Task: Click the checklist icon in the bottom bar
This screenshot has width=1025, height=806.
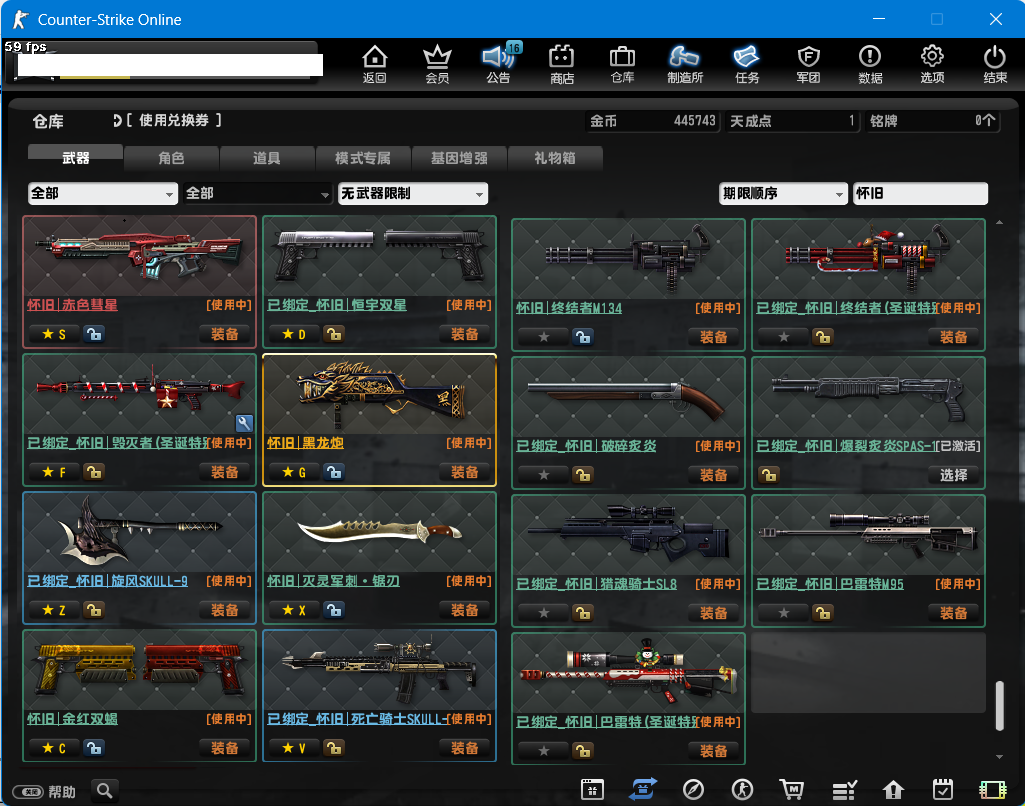Action: [x=844, y=790]
